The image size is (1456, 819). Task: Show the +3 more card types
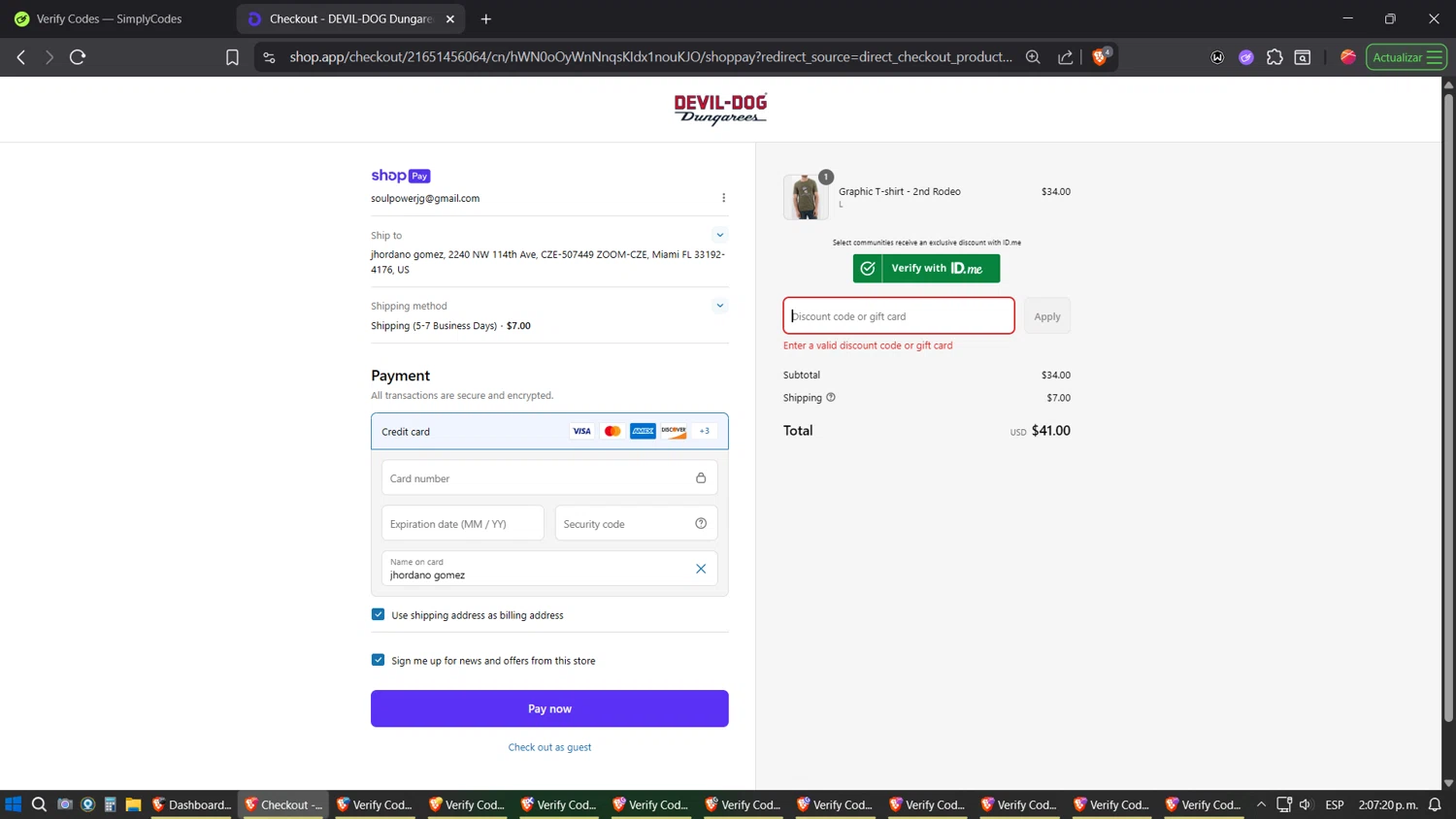(705, 431)
